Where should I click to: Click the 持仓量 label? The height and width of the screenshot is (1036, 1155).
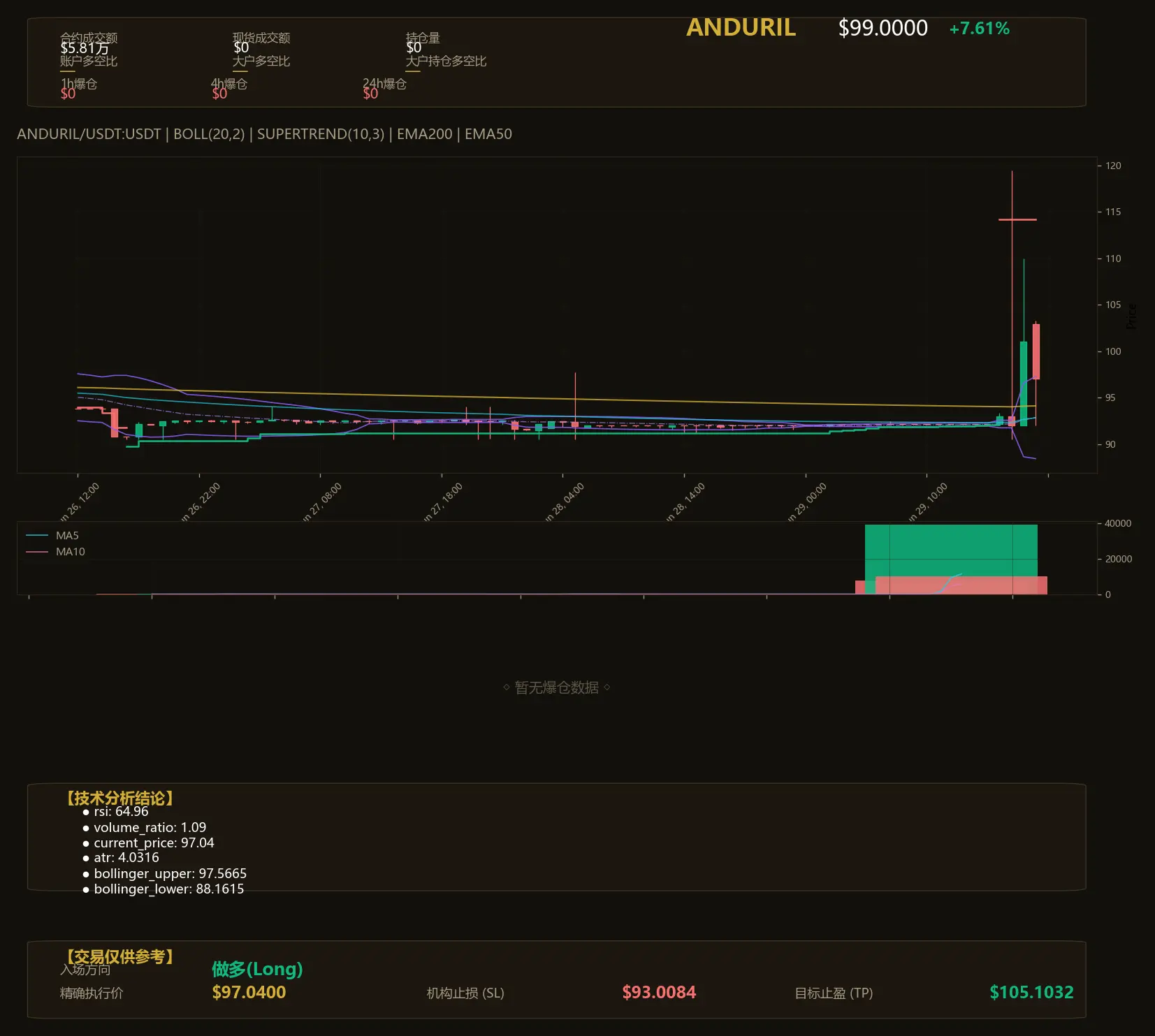pos(423,37)
